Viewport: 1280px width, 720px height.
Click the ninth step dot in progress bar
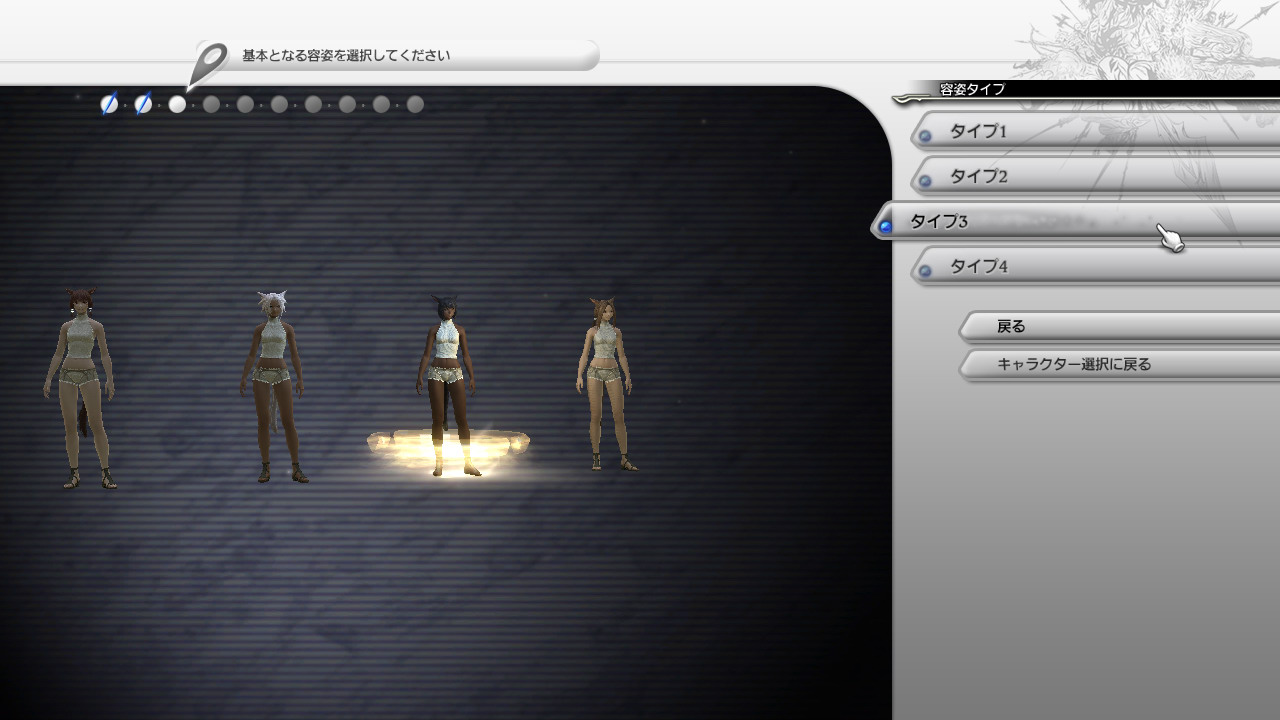381,104
